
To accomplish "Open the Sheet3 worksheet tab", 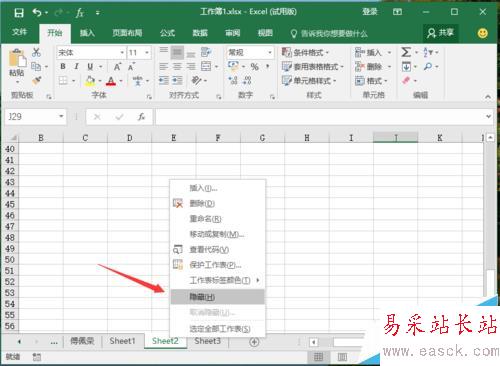I will point(208,341).
